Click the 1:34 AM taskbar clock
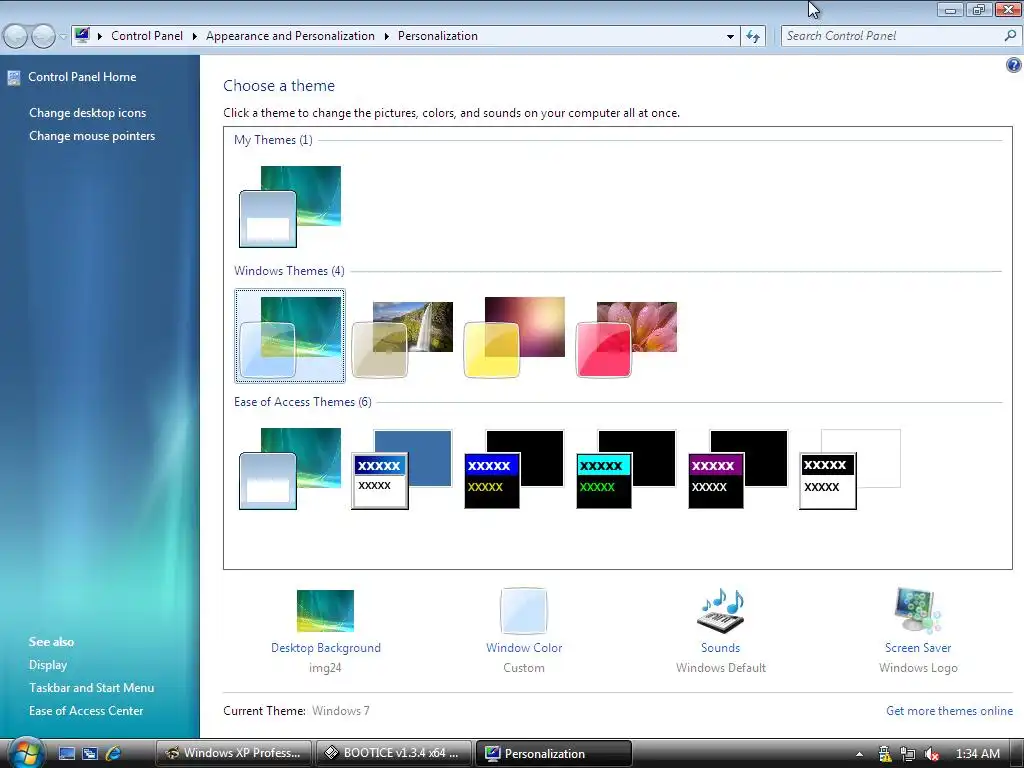 [978, 754]
